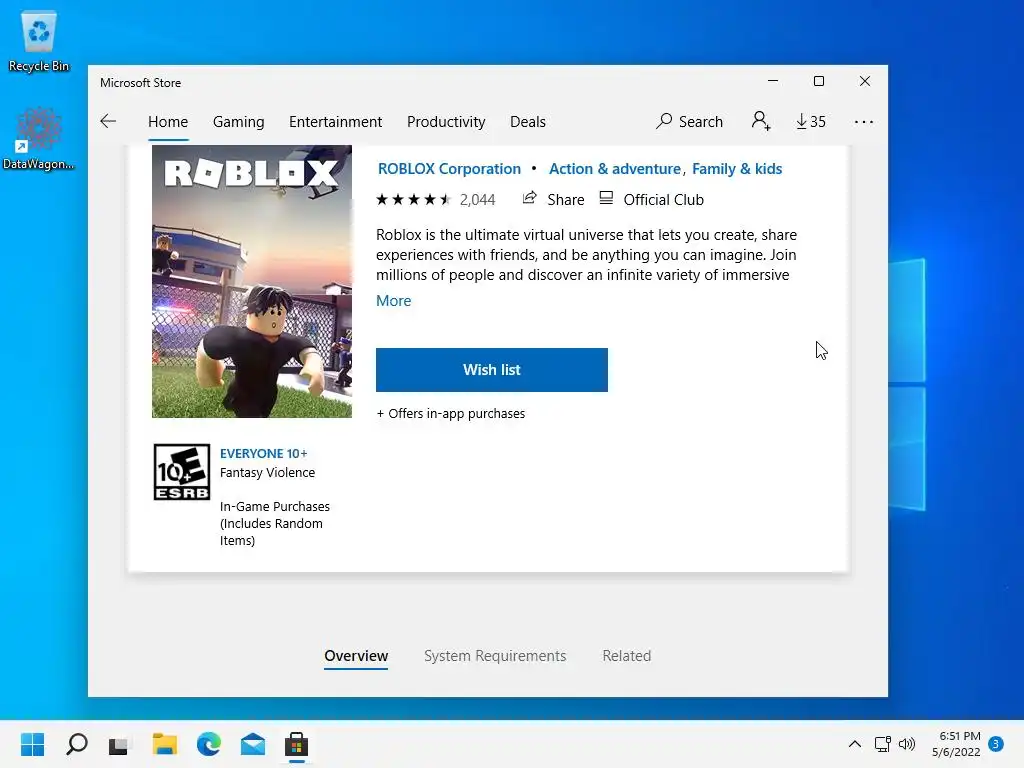Image resolution: width=1024 pixels, height=768 pixels.
Task: Launch File Explorer from the taskbar
Action: coord(165,744)
